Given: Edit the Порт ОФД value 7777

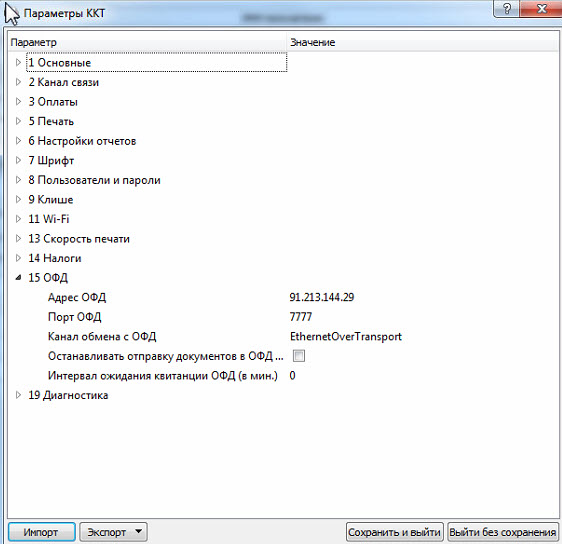Looking at the screenshot, I should [301, 317].
